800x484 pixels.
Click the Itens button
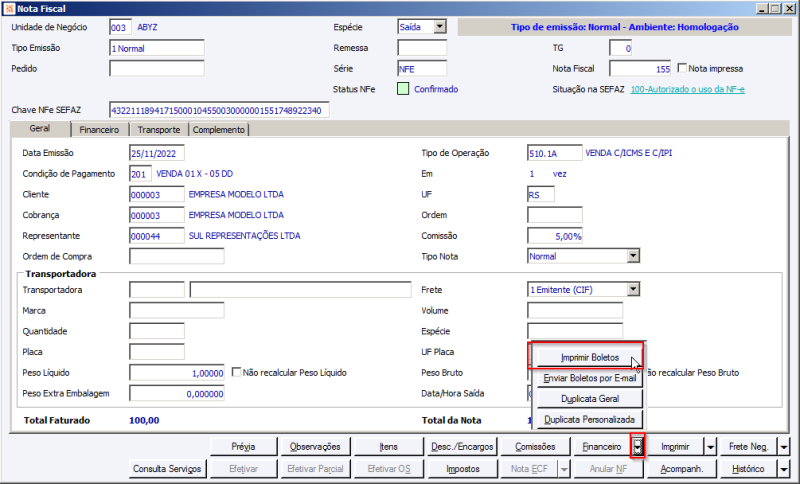(388, 447)
